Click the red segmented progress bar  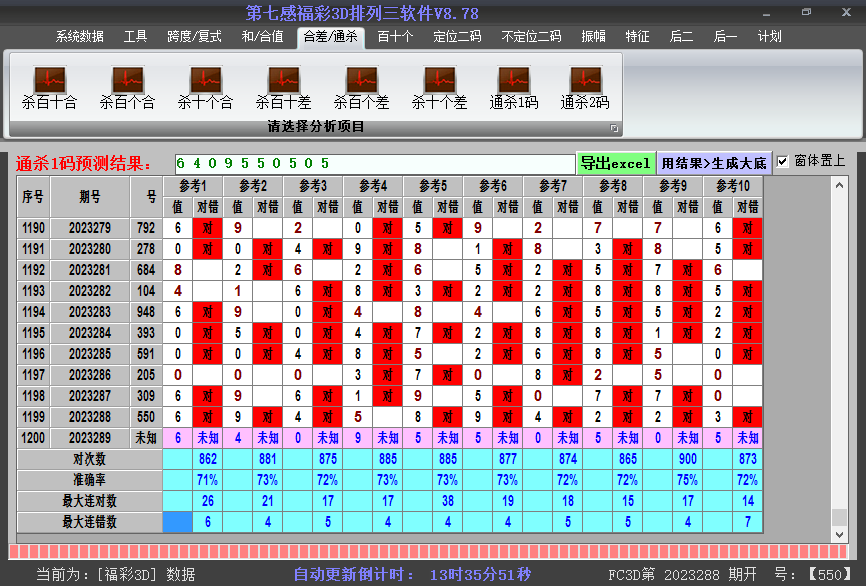click(429, 551)
